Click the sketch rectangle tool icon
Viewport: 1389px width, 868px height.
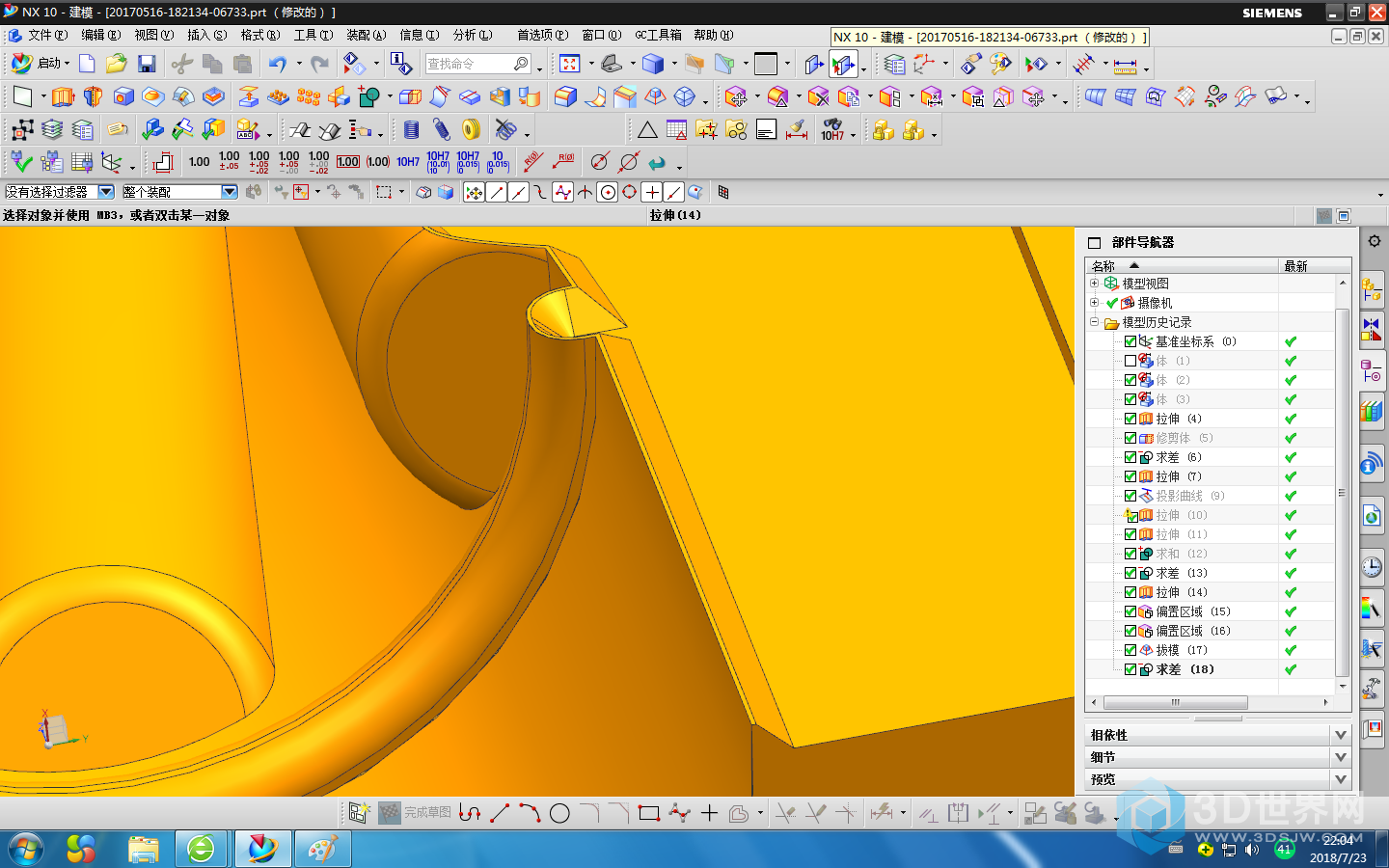[x=649, y=813]
